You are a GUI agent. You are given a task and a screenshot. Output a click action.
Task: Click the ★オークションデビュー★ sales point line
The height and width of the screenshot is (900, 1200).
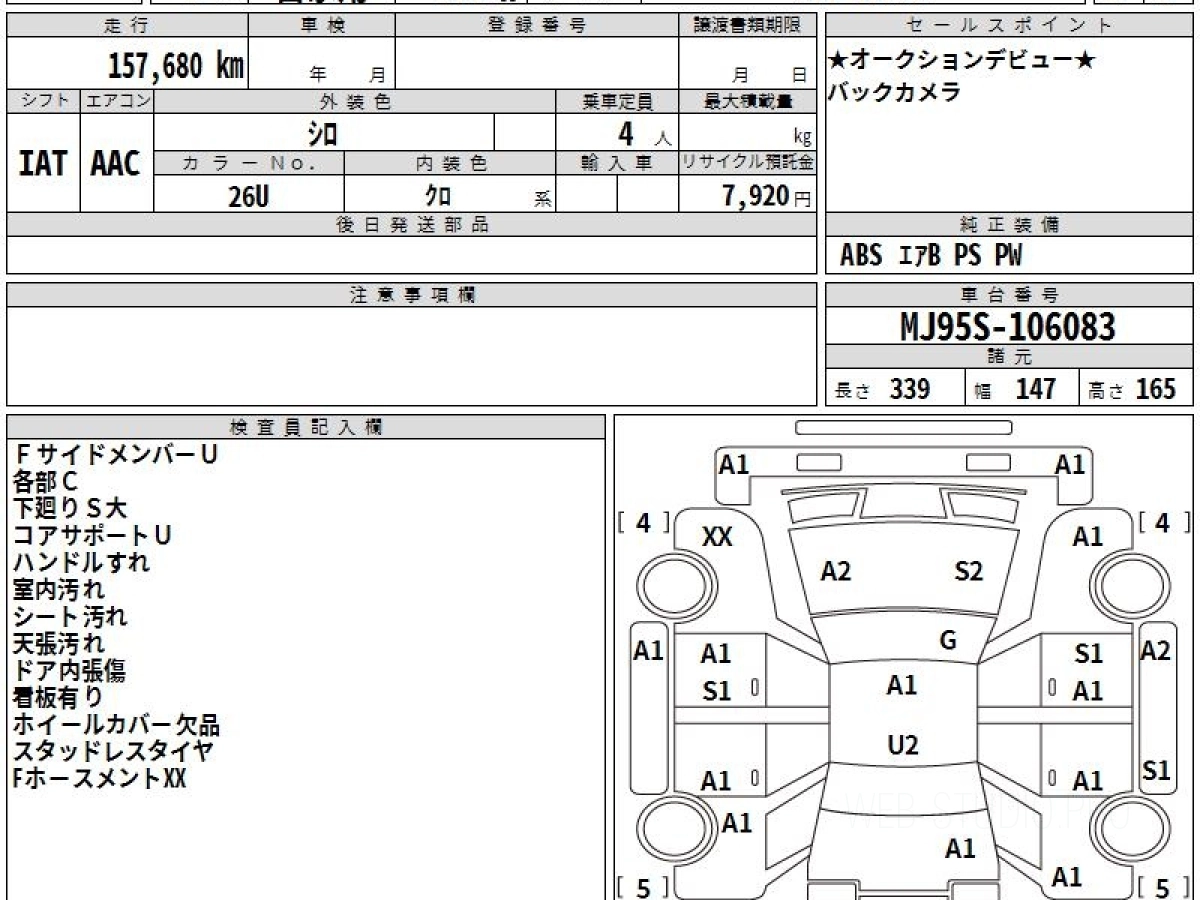[962, 60]
